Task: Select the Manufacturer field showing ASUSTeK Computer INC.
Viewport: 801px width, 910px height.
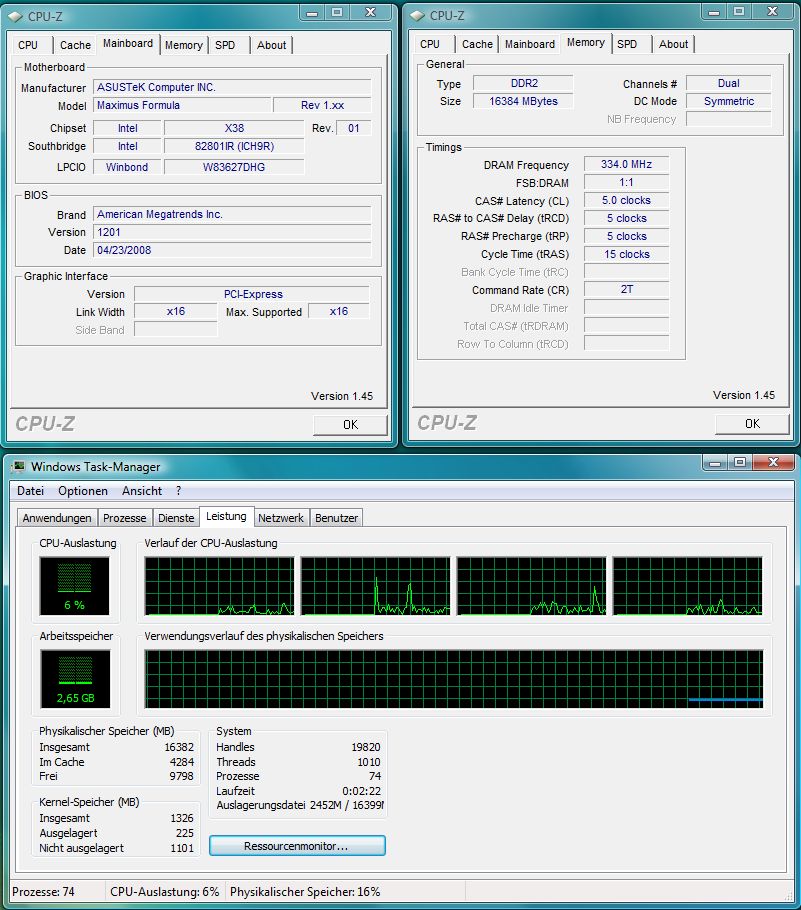Action: 230,87
